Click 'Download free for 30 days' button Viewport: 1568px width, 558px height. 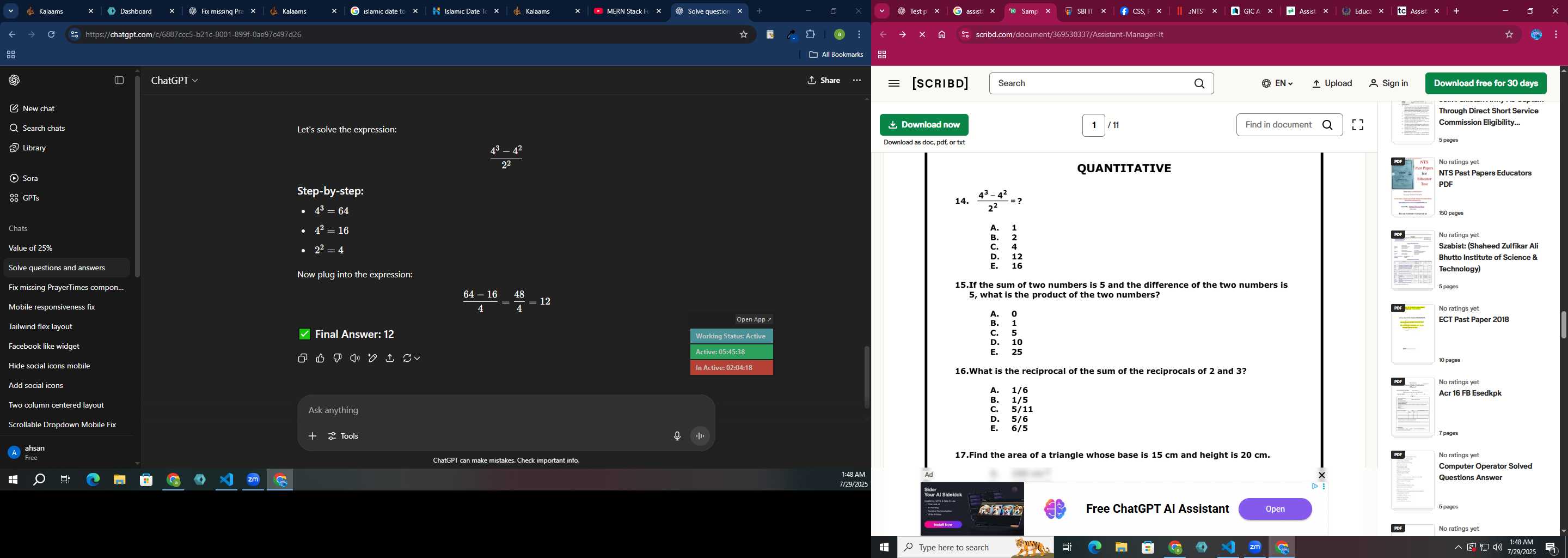[x=1486, y=83]
